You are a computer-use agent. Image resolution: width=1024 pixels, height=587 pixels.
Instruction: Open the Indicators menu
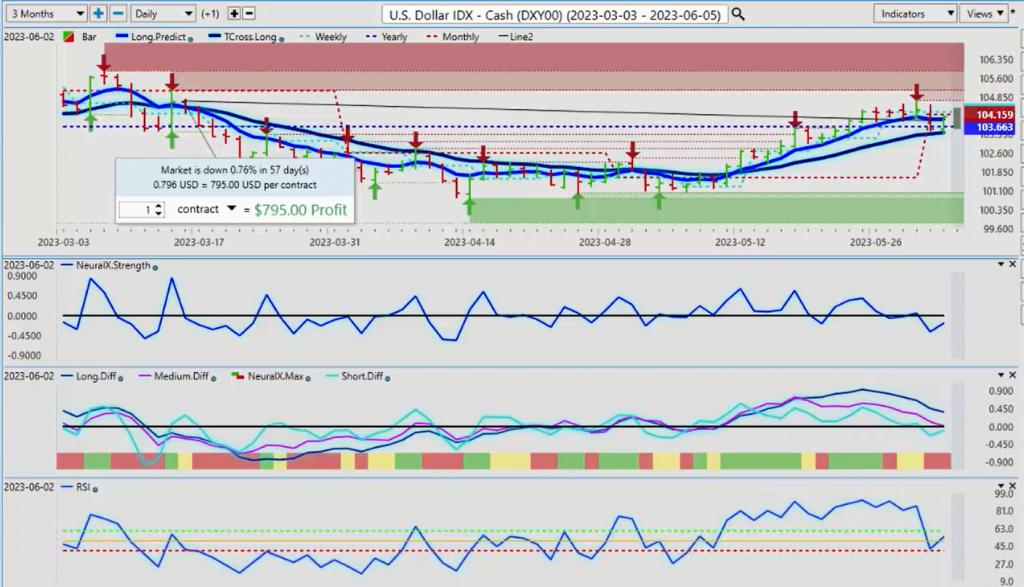[x=914, y=14]
